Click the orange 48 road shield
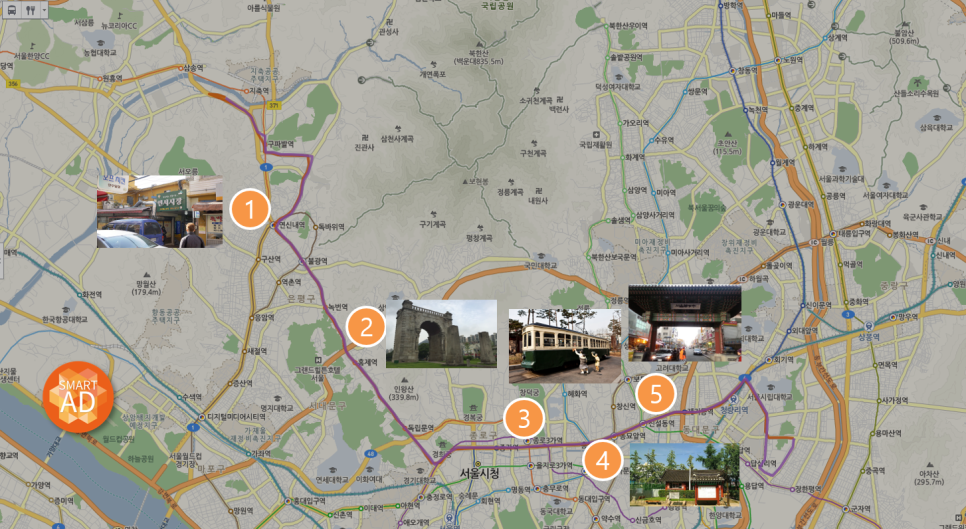Image resolution: width=966 pixels, height=529 pixels. click(370, 454)
